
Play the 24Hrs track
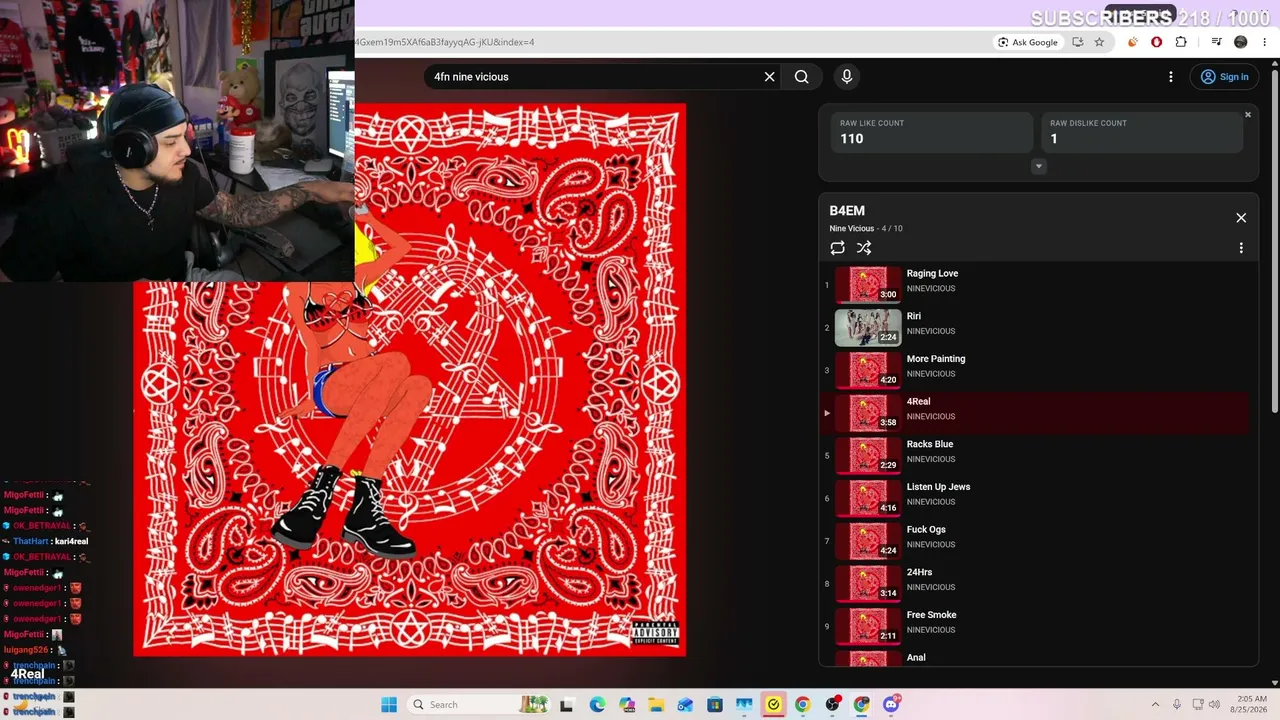click(919, 572)
